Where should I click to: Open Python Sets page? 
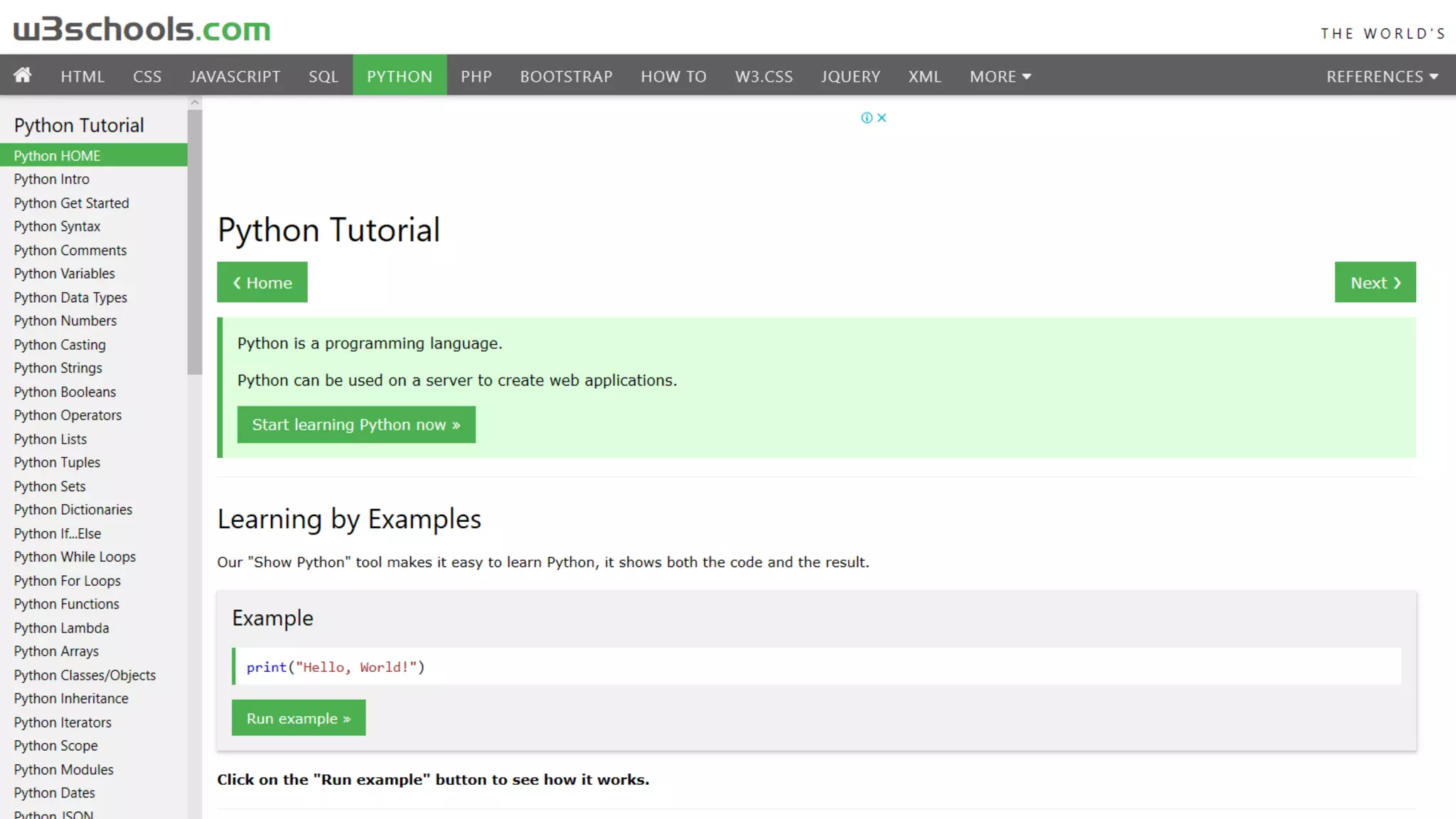(x=94, y=486)
